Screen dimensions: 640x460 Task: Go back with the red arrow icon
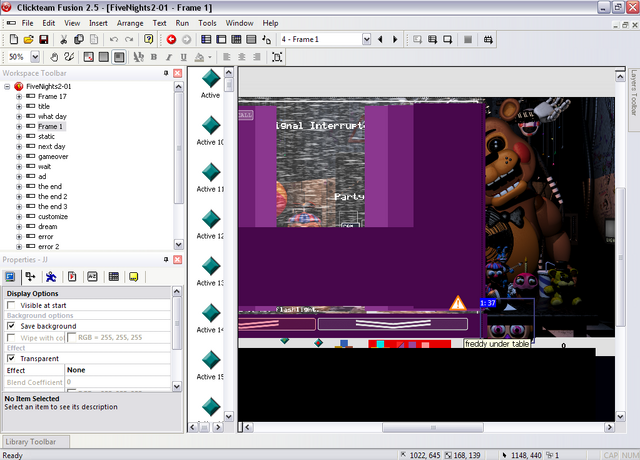171,39
